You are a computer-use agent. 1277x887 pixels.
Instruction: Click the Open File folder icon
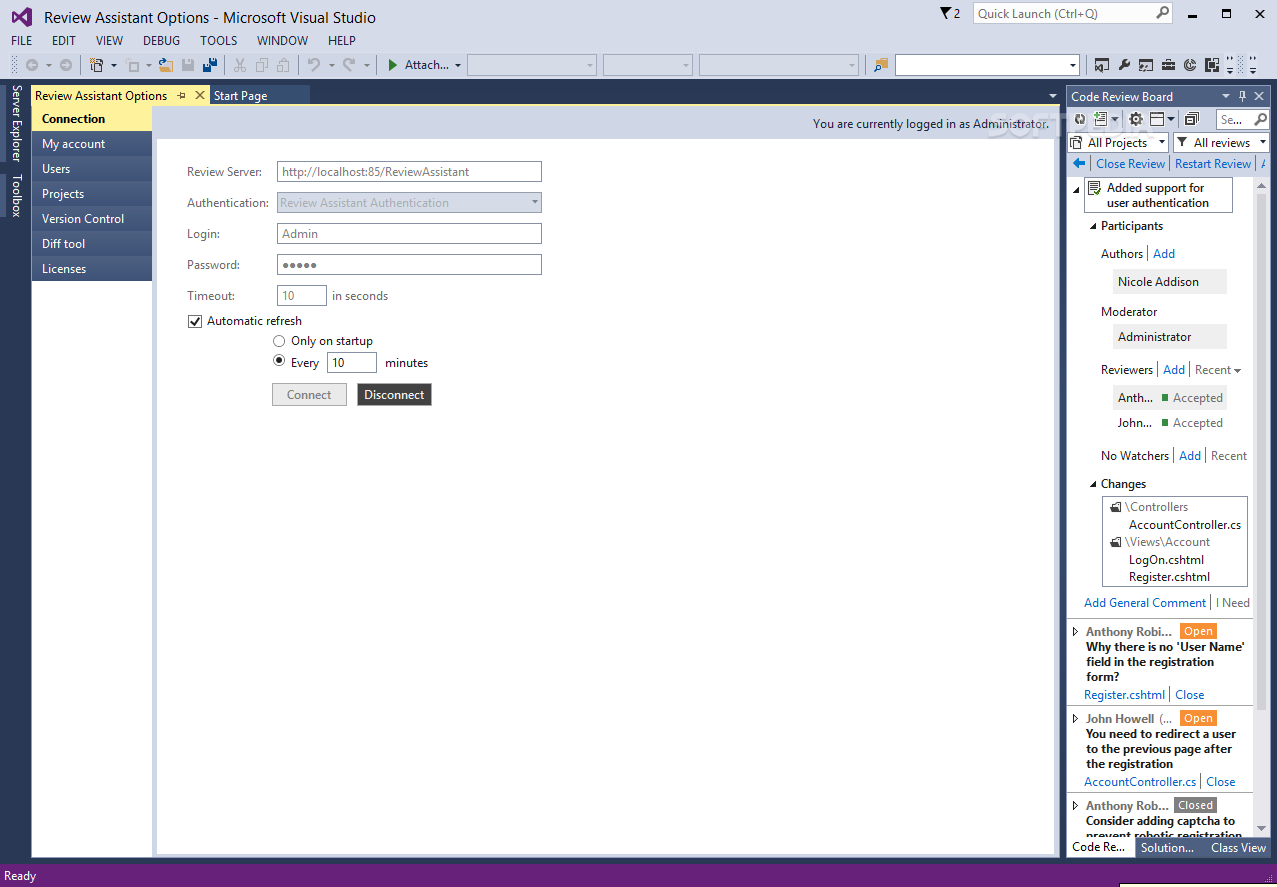coord(166,65)
